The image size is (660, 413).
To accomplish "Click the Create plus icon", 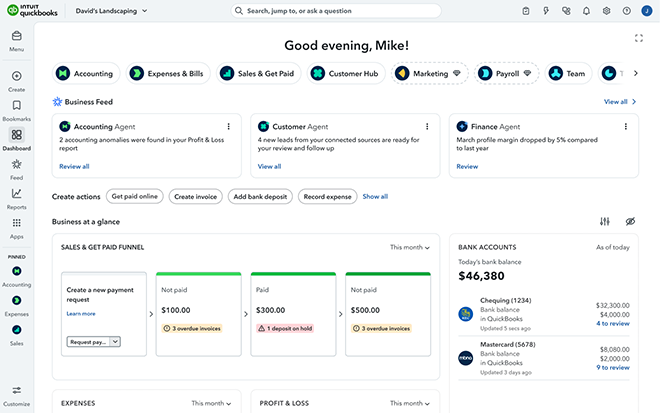I will (16, 76).
